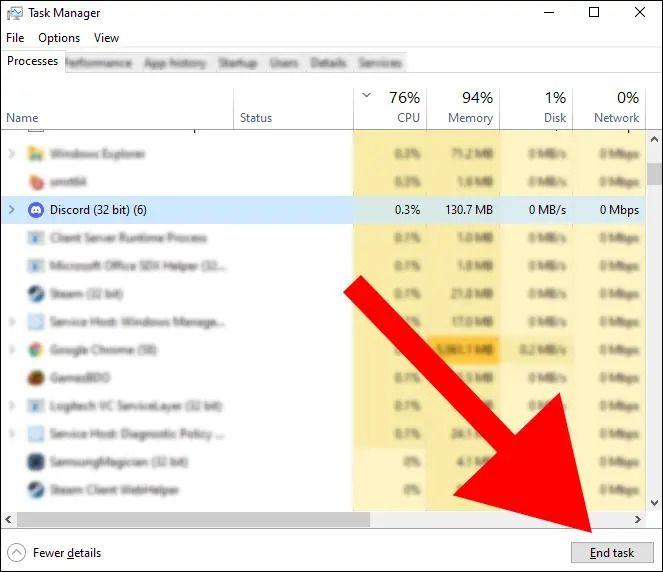Viewport: 663px width, 572px height.
Task: Switch to the Processes tab
Action: point(33,61)
